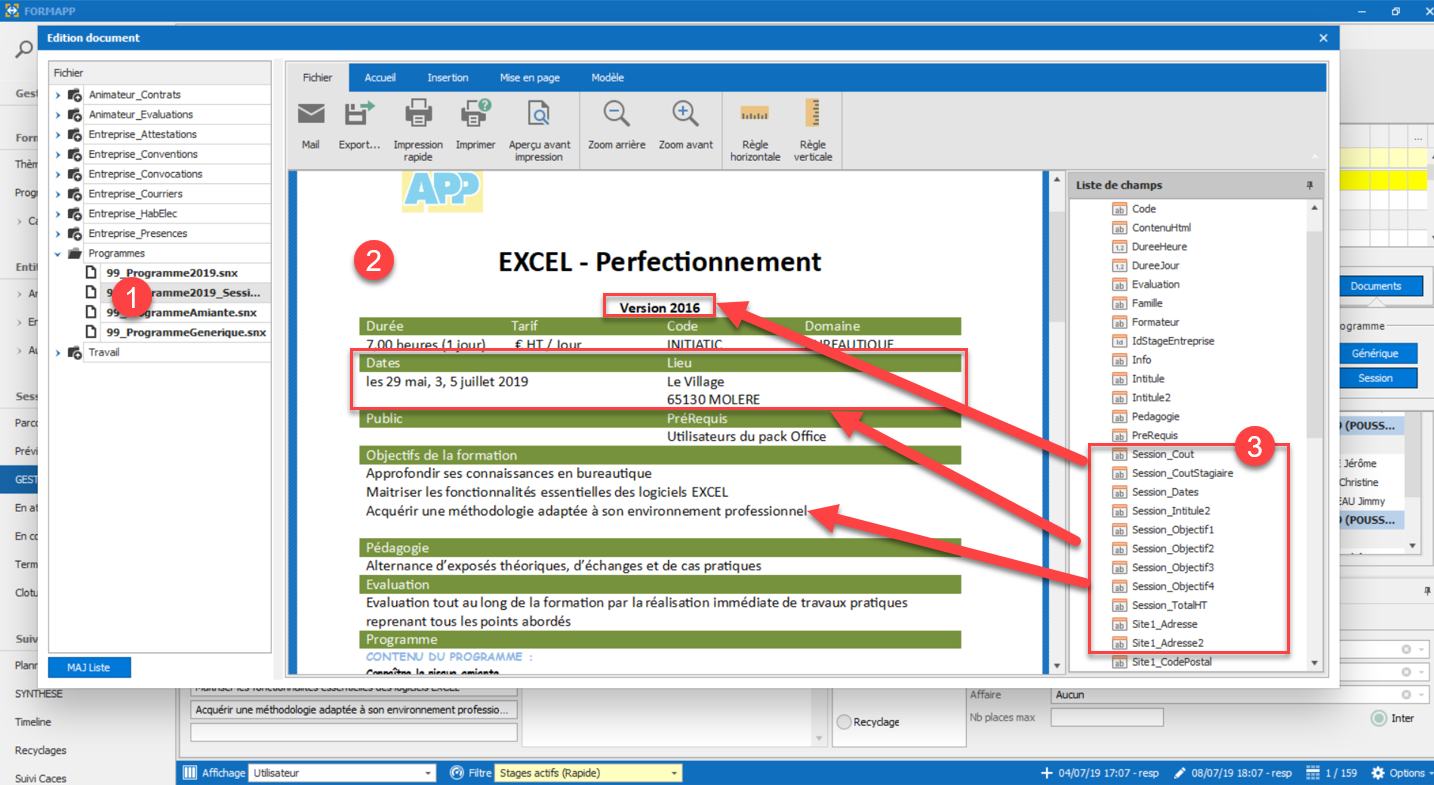
Task: Expand the Entreprise_Attestations folder
Action: 58,135
